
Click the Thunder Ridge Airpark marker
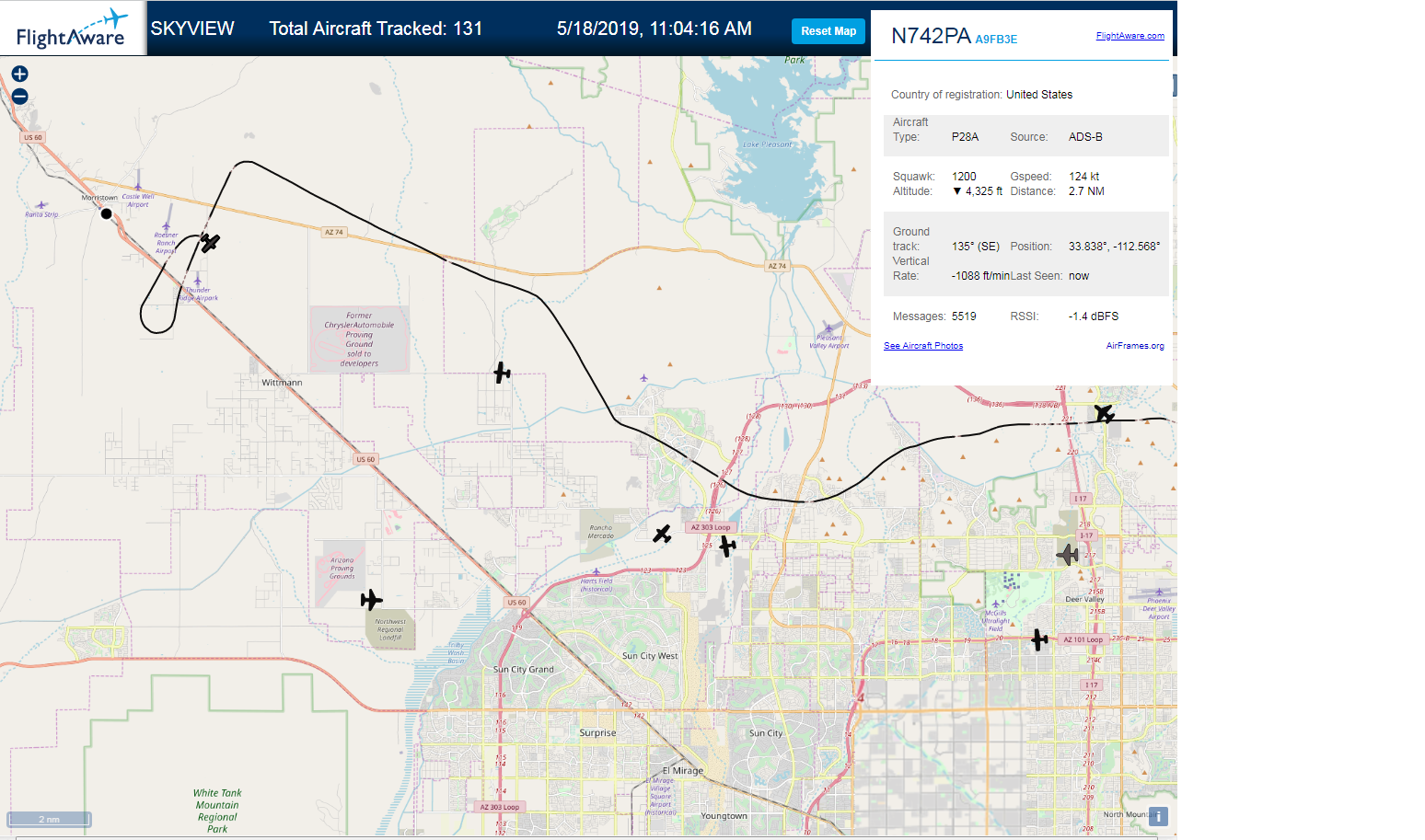point(197,281)
